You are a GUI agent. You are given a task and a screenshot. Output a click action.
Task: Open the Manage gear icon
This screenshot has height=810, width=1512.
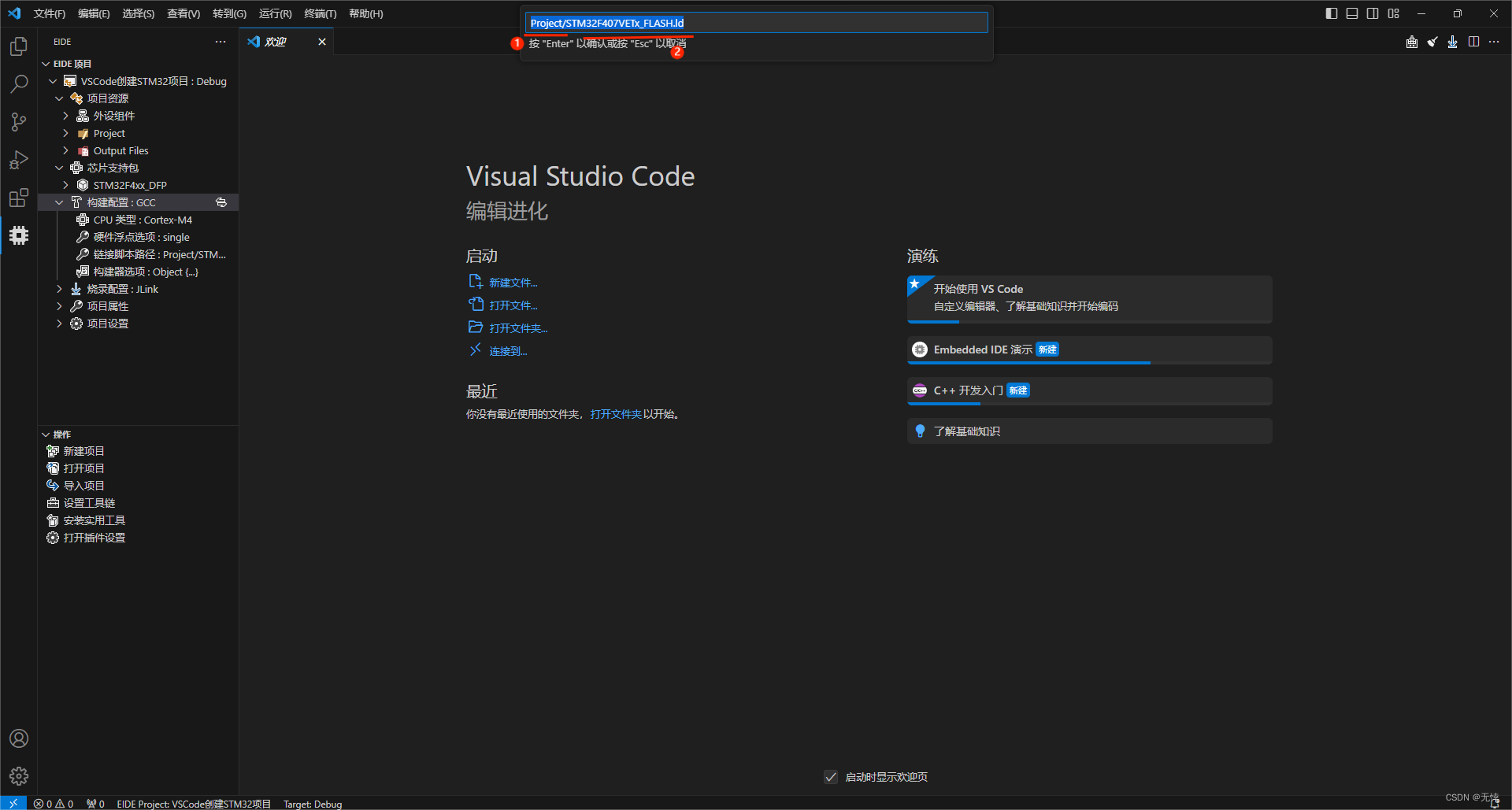pyautogui.click(x=19, y=776)
